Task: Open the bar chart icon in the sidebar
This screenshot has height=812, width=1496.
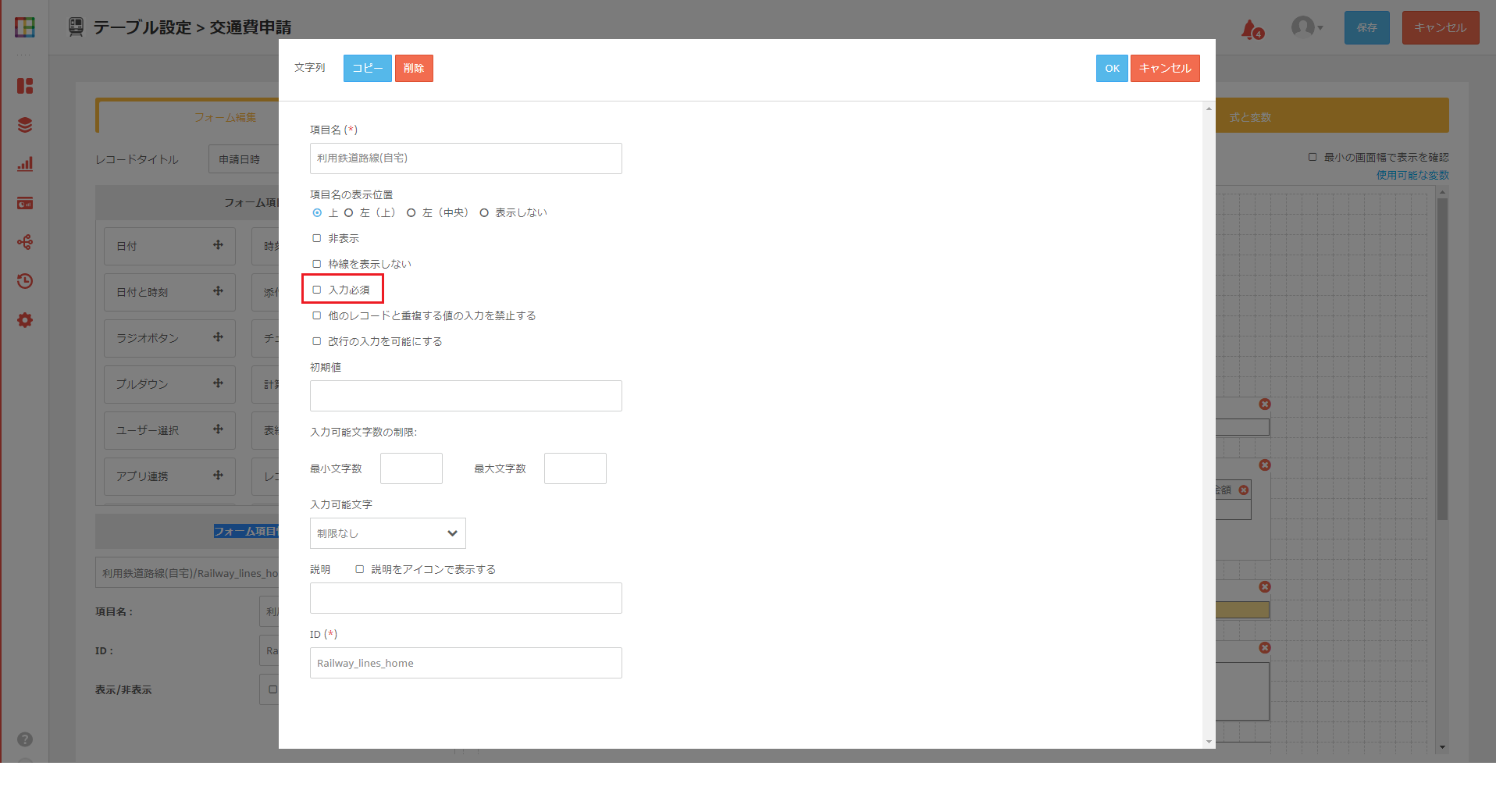Action: coord(25,164)
